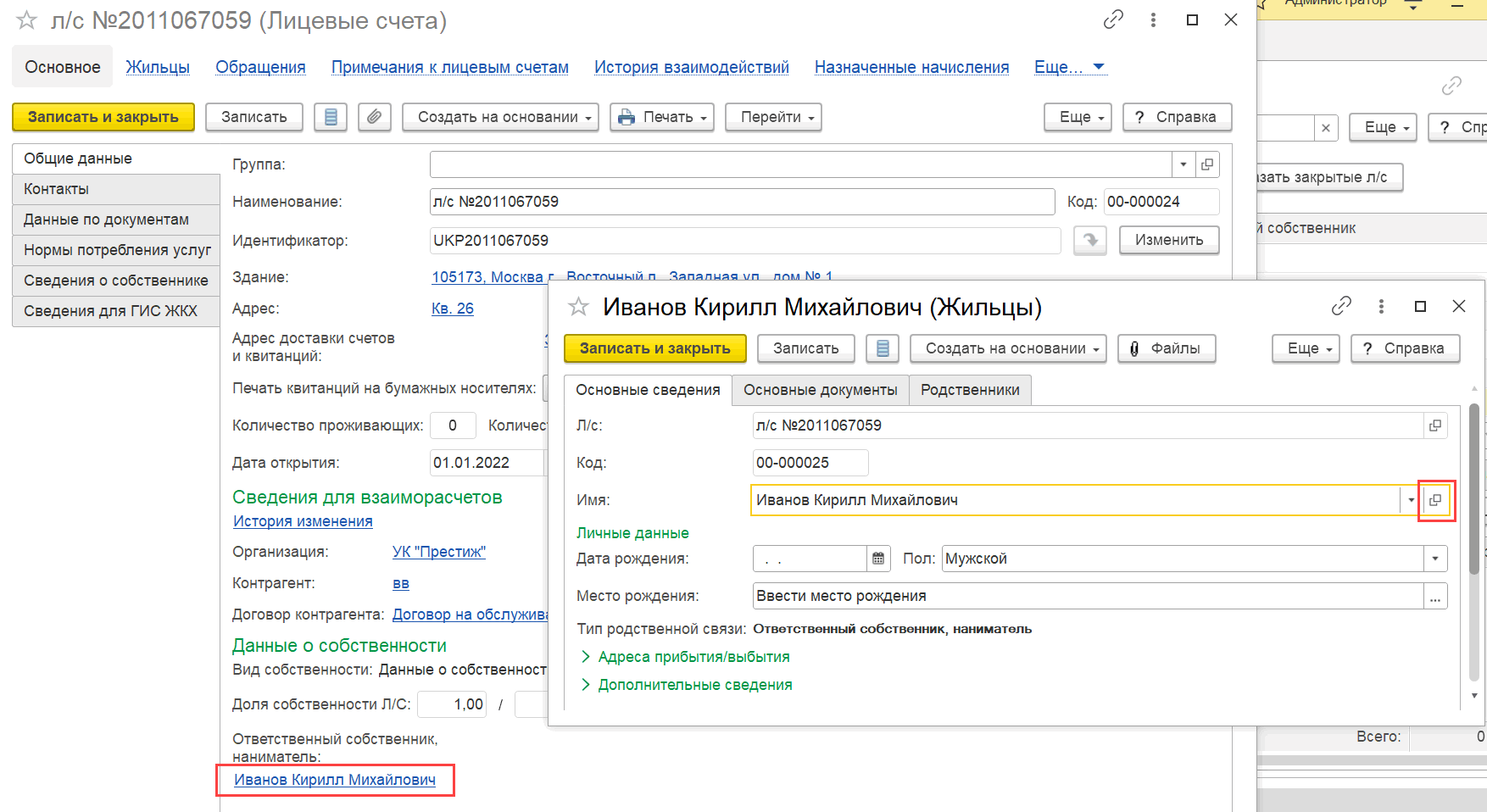Open the Л/с field open-form icon
This screenshot has height=812, width=1487.
click(1435, 425)
